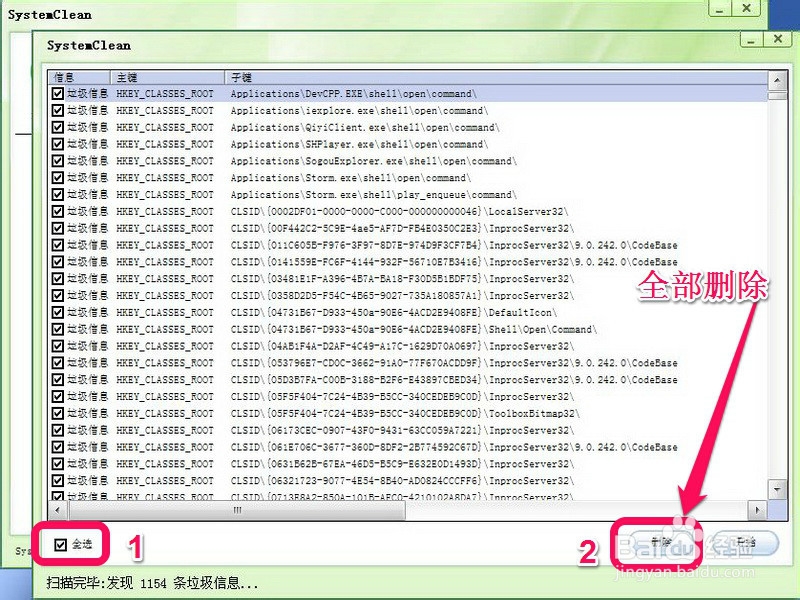Viewport: 800px width, 600px height.
Task: Sort by the 信息 column header
Action: click(80, 78)
